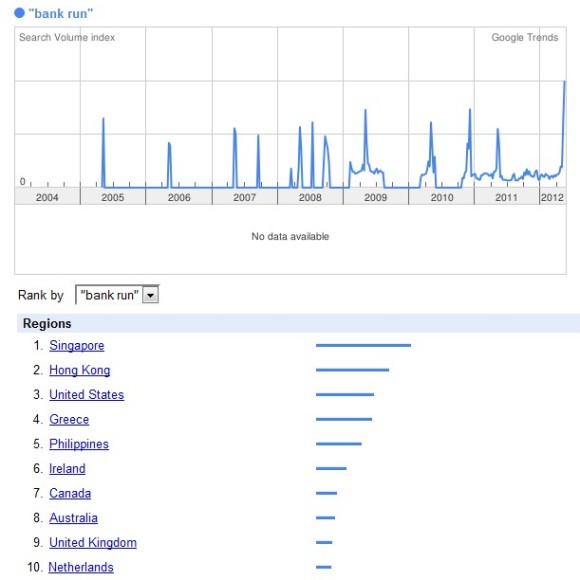Screen dimensions: 580x580
Task: Open the Ireland region link
Action: (x=67, y=469)
